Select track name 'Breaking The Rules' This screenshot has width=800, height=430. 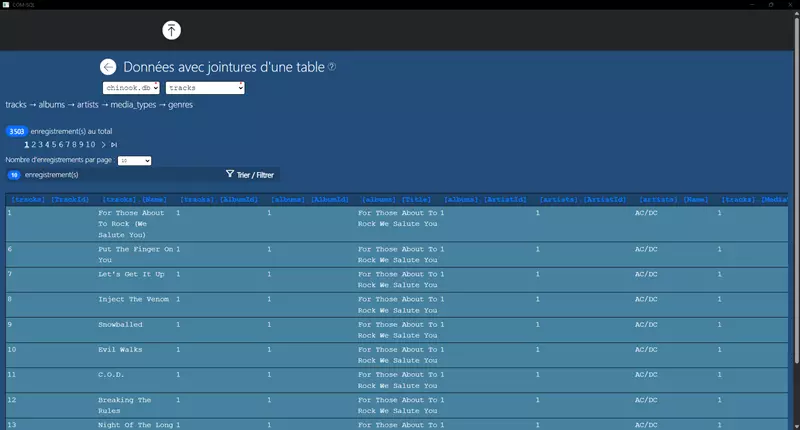coord(124,406)
